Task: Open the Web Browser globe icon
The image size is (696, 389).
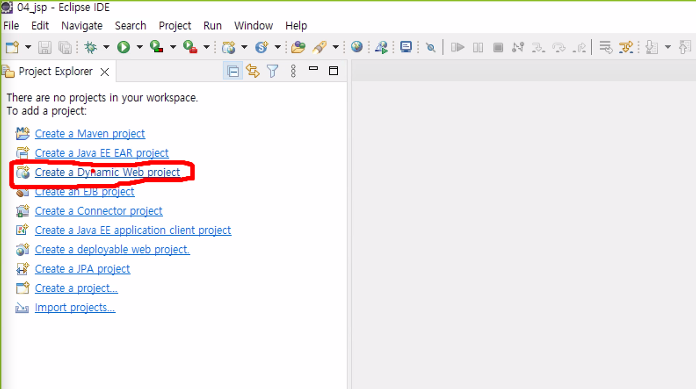Action: coord(357,47)
